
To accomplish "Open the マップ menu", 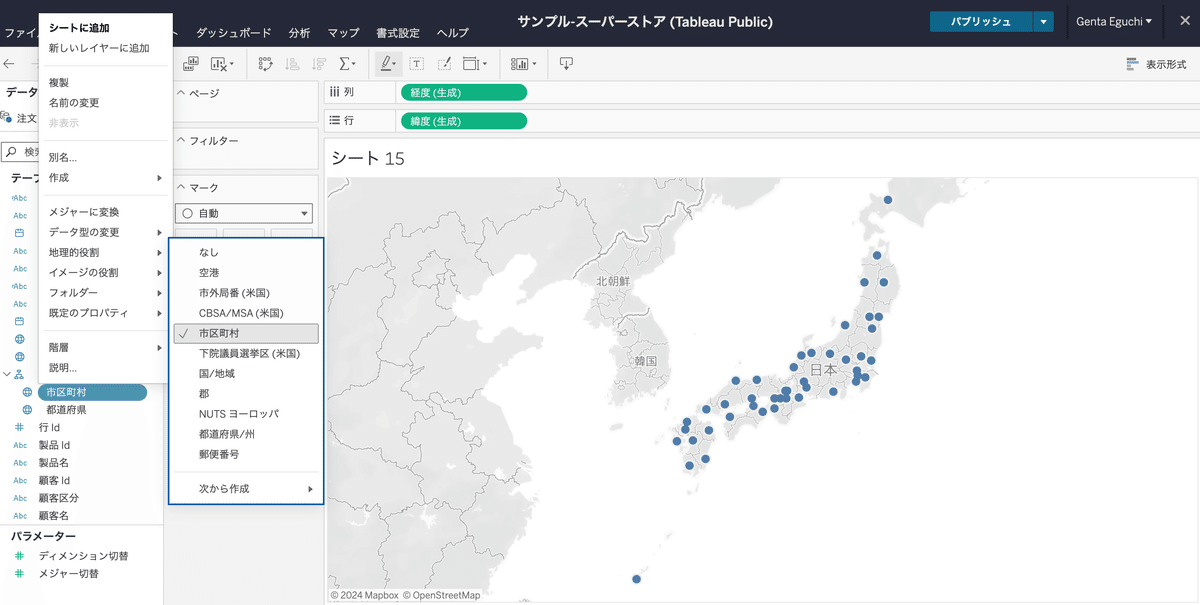I will (343, 33).
